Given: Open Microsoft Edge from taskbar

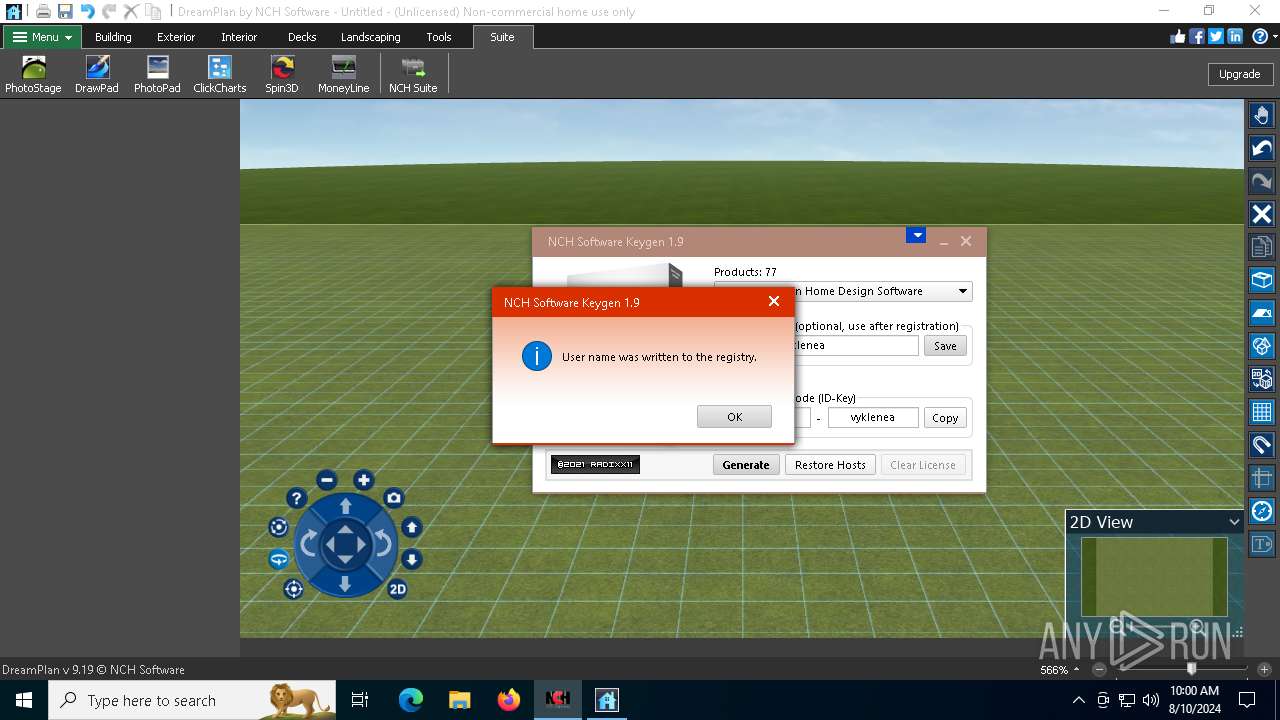Looking at the screenshot, I should (x=411, y=700).
